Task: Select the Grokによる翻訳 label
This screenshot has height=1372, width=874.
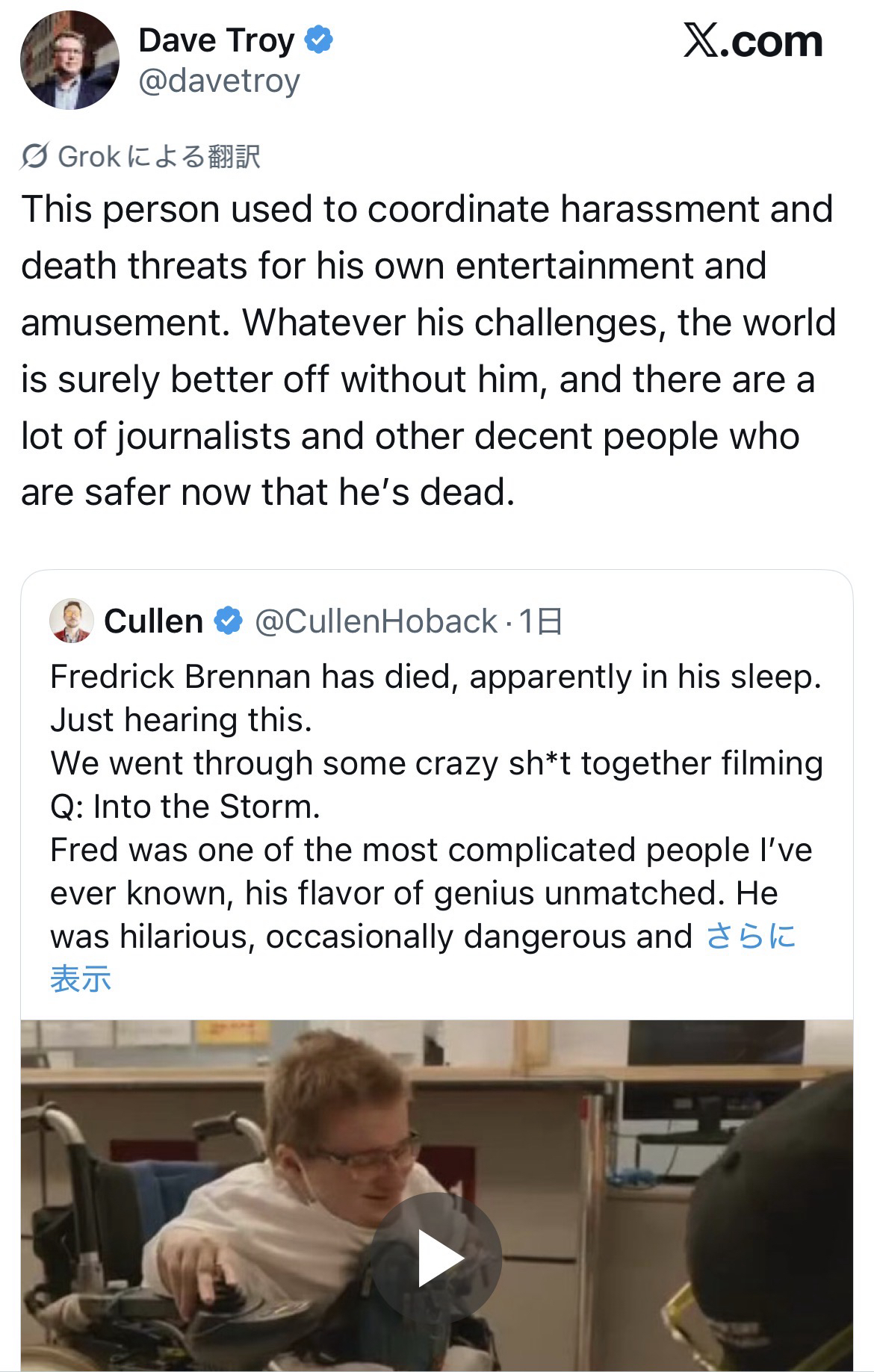Action: click(159, 157)
